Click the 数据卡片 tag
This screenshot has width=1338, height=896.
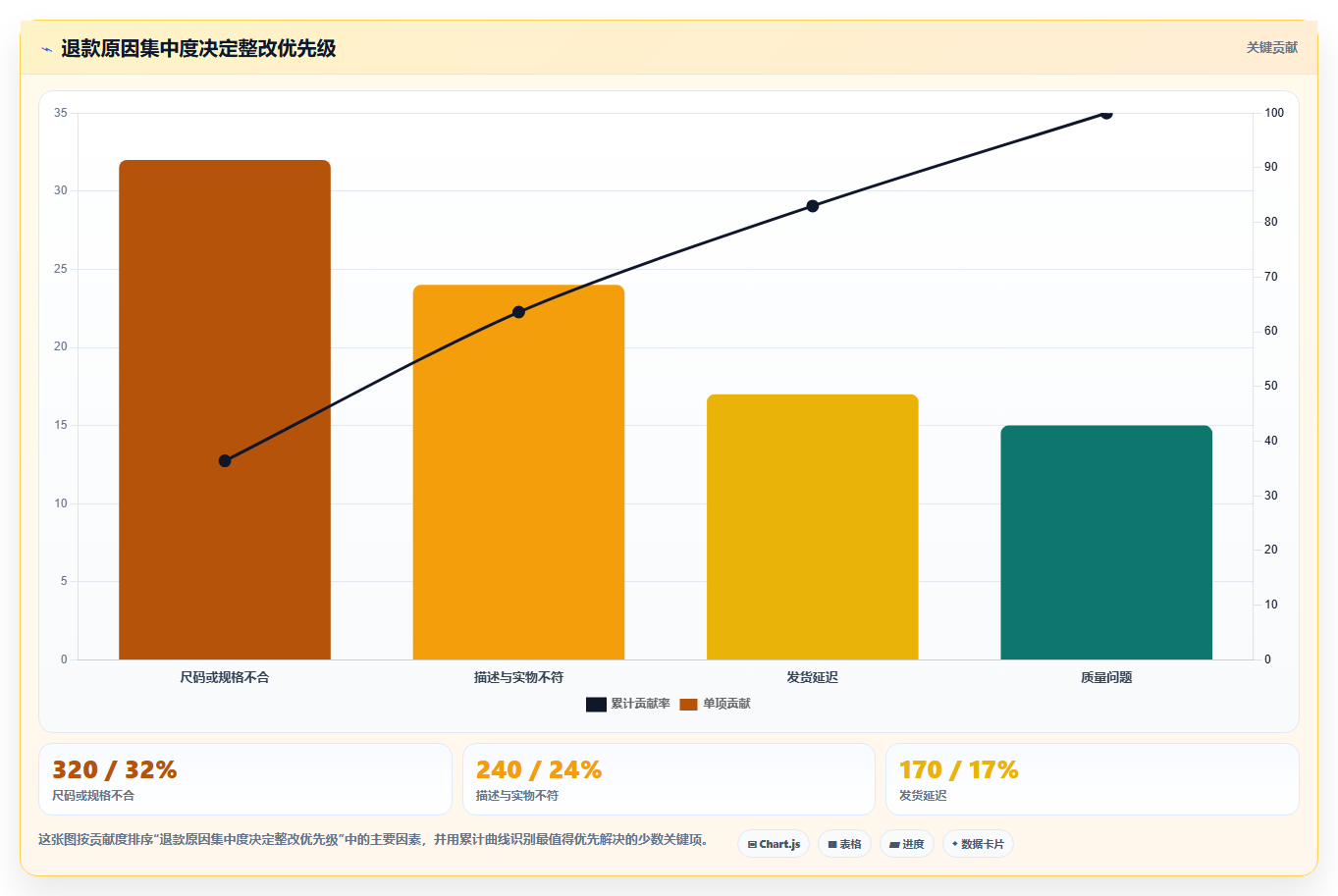pyautogui.click(x=978, y=844)
